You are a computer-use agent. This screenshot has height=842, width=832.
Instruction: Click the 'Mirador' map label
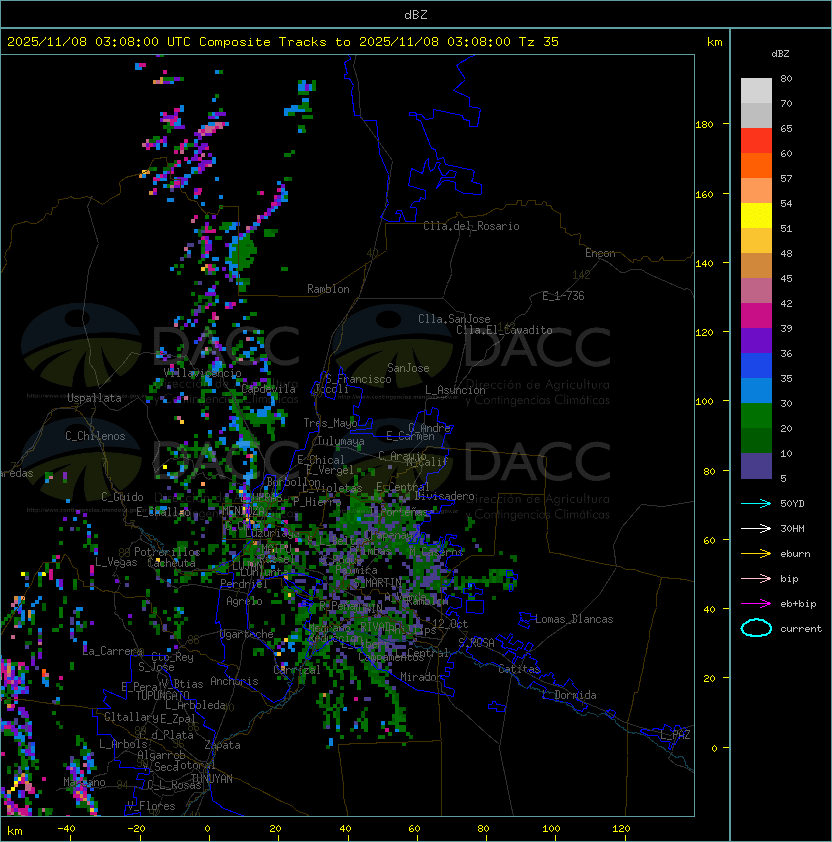pyautogui.click(x=422, y=677)
